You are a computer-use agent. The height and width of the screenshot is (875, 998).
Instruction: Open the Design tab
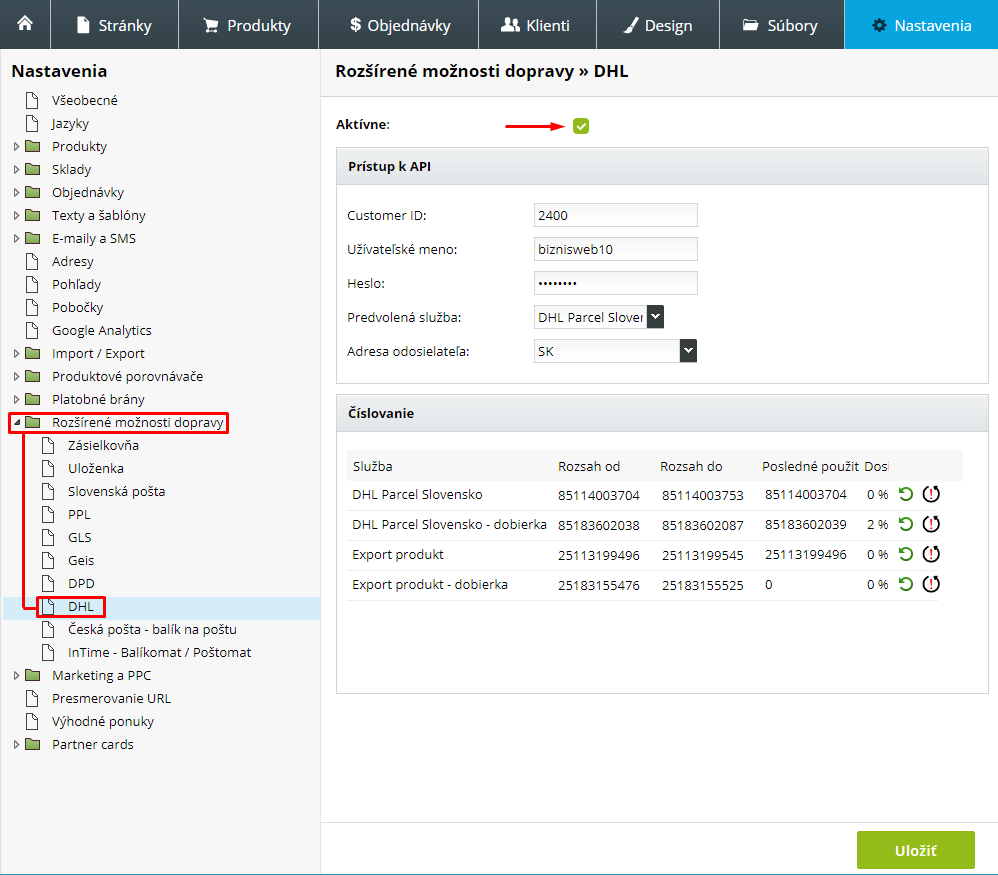tap(657, 25)
